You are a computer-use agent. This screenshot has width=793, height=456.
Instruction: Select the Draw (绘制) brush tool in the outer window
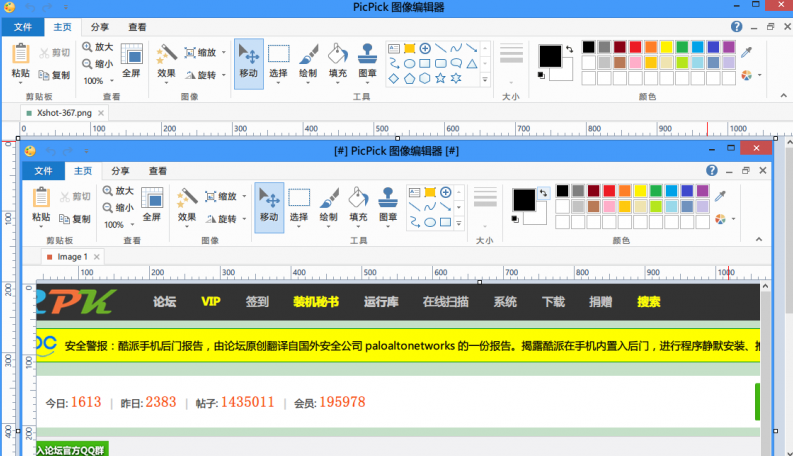[x=308, y=63]
